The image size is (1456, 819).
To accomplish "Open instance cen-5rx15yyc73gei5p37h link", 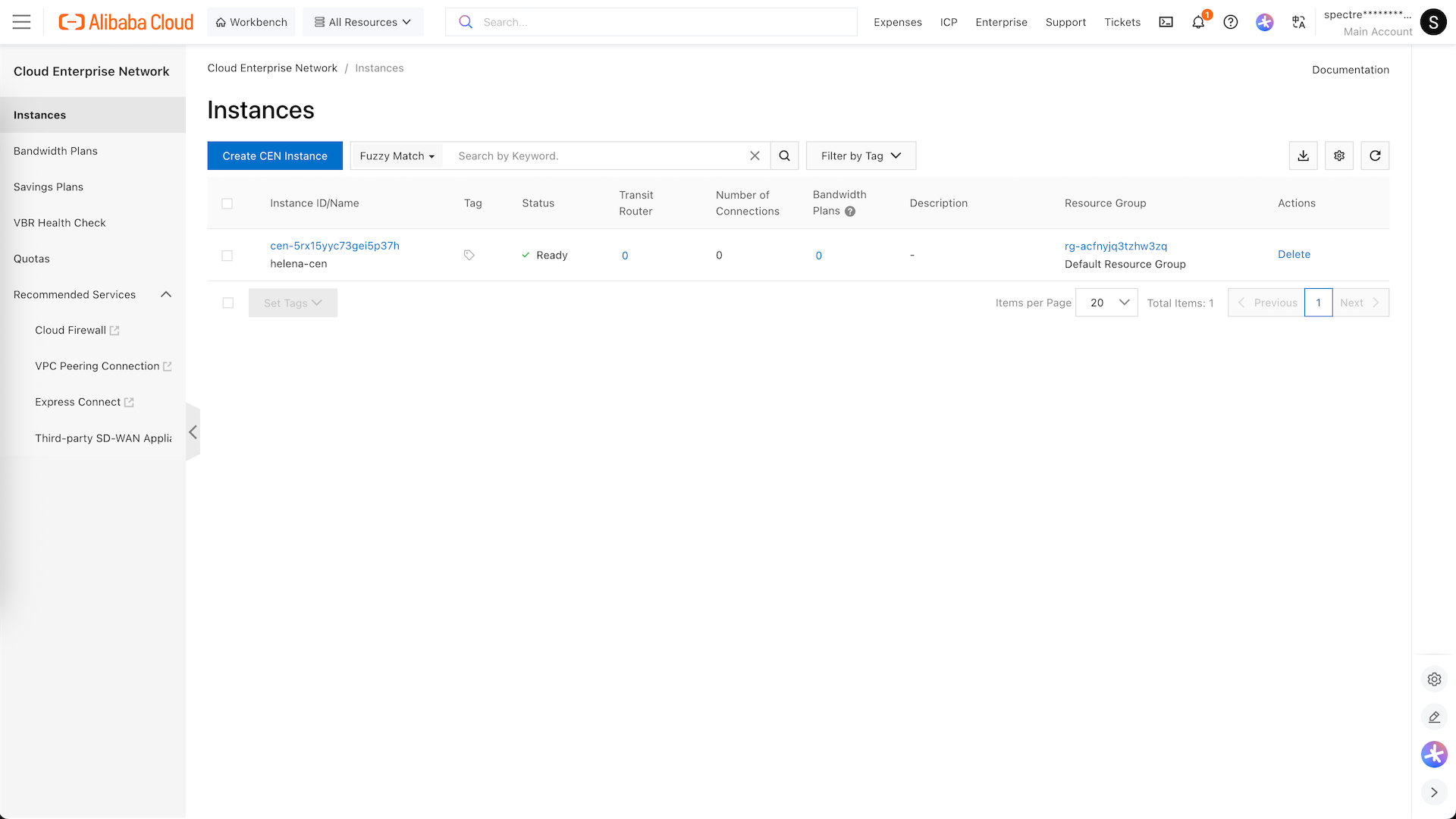I will pos(334,246).
